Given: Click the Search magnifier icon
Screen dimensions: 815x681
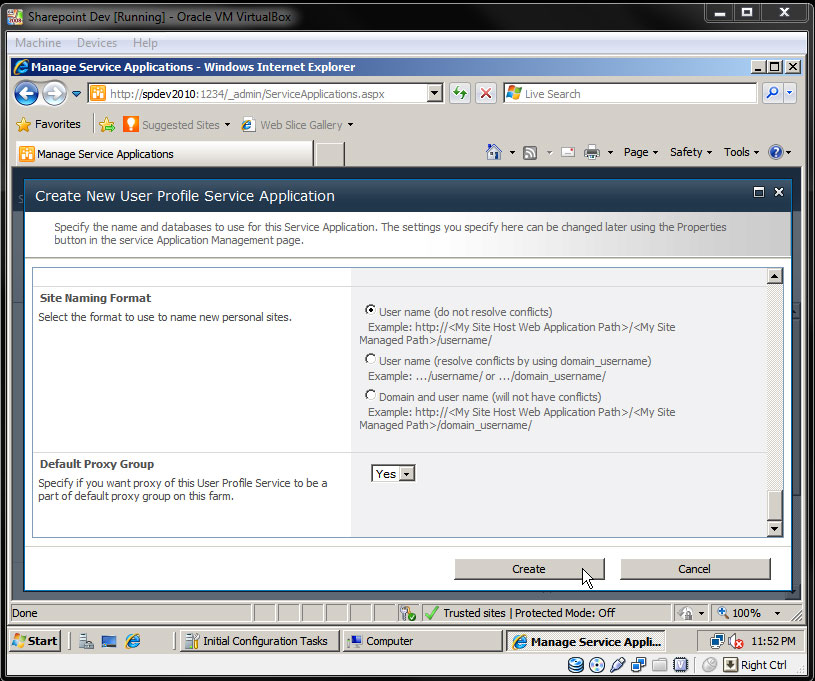Looking at the screenshot, I should (772, 94).
